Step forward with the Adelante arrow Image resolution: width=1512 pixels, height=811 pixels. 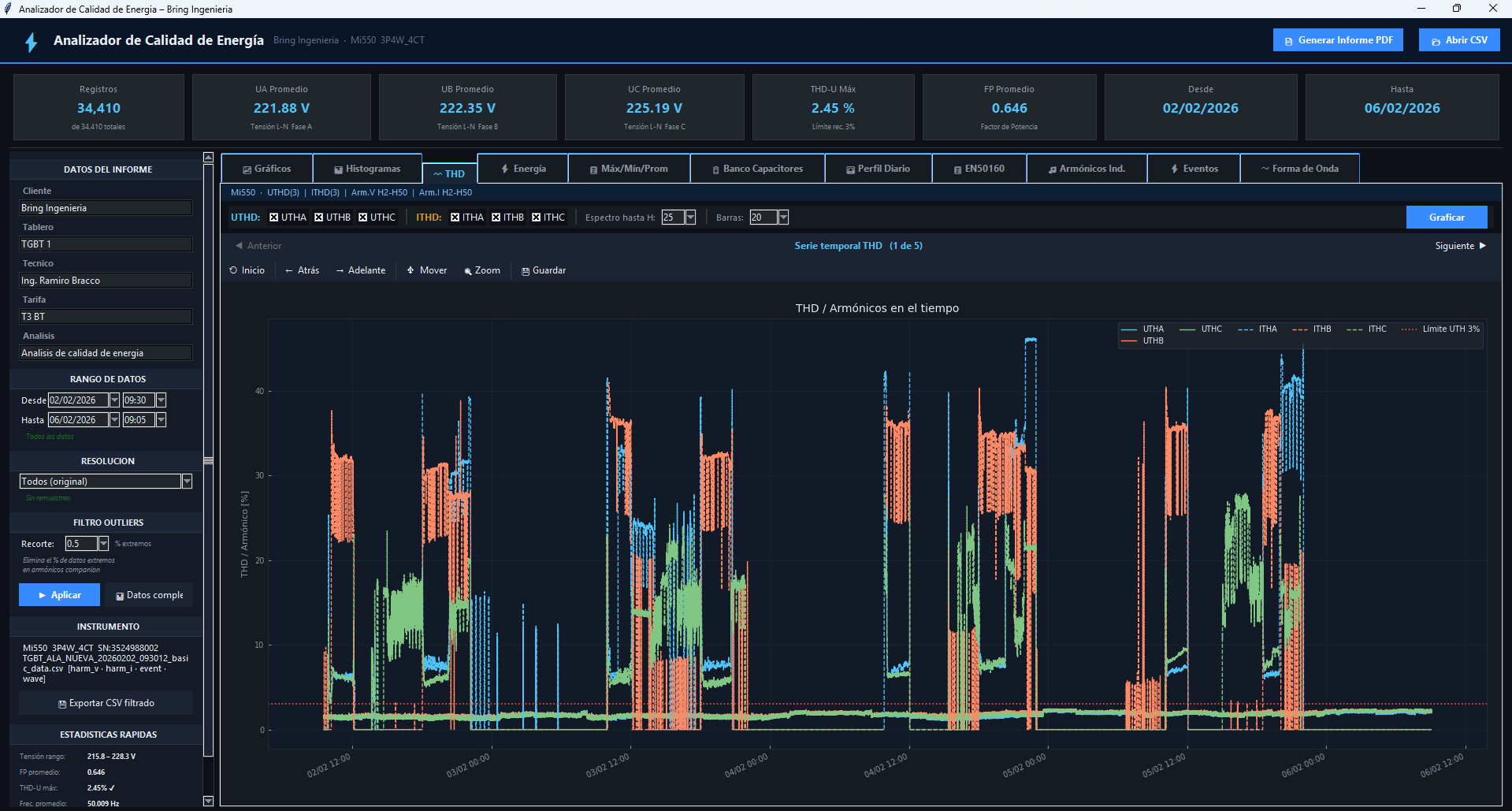pyautogui.click(x=360, y=270)
